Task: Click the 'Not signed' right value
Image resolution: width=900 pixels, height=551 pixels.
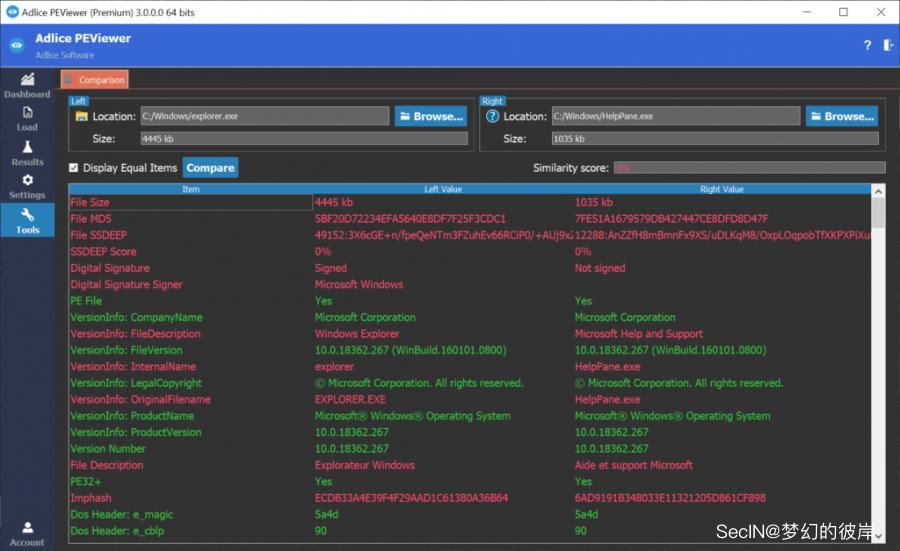Action: (600, 268)
